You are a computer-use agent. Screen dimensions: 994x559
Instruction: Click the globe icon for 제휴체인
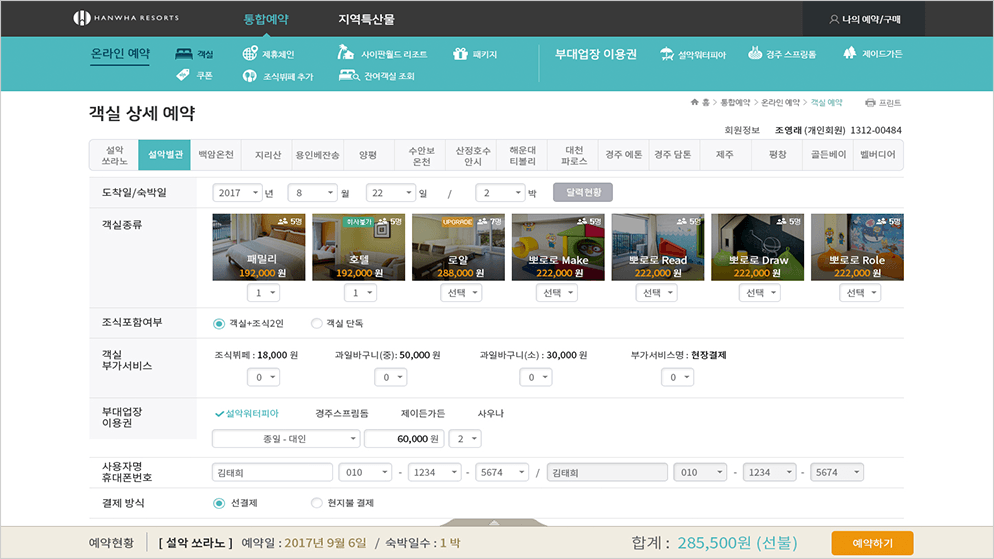(x=250, y=54)
